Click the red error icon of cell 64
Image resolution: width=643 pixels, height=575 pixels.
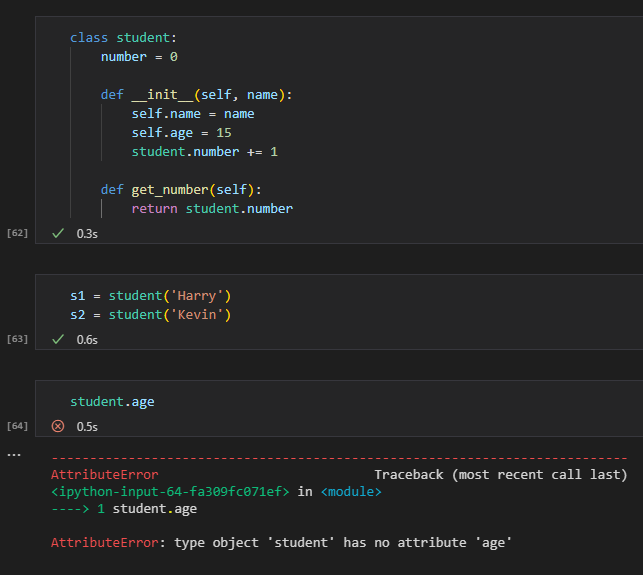coord(58,426)
